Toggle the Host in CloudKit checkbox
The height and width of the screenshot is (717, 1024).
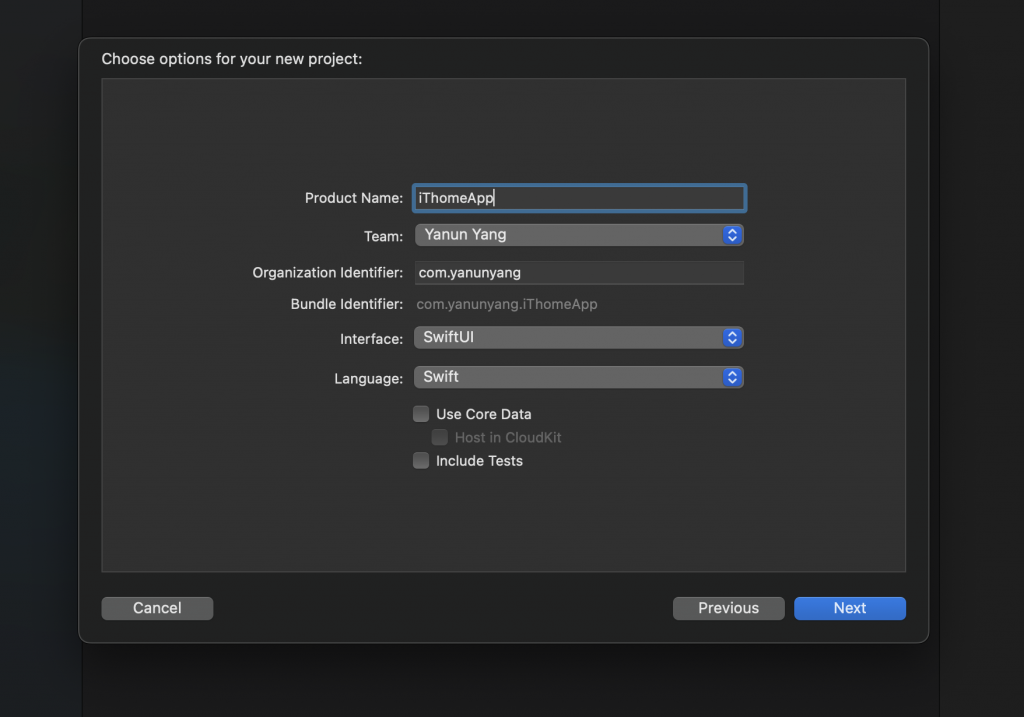click(440, 437)
